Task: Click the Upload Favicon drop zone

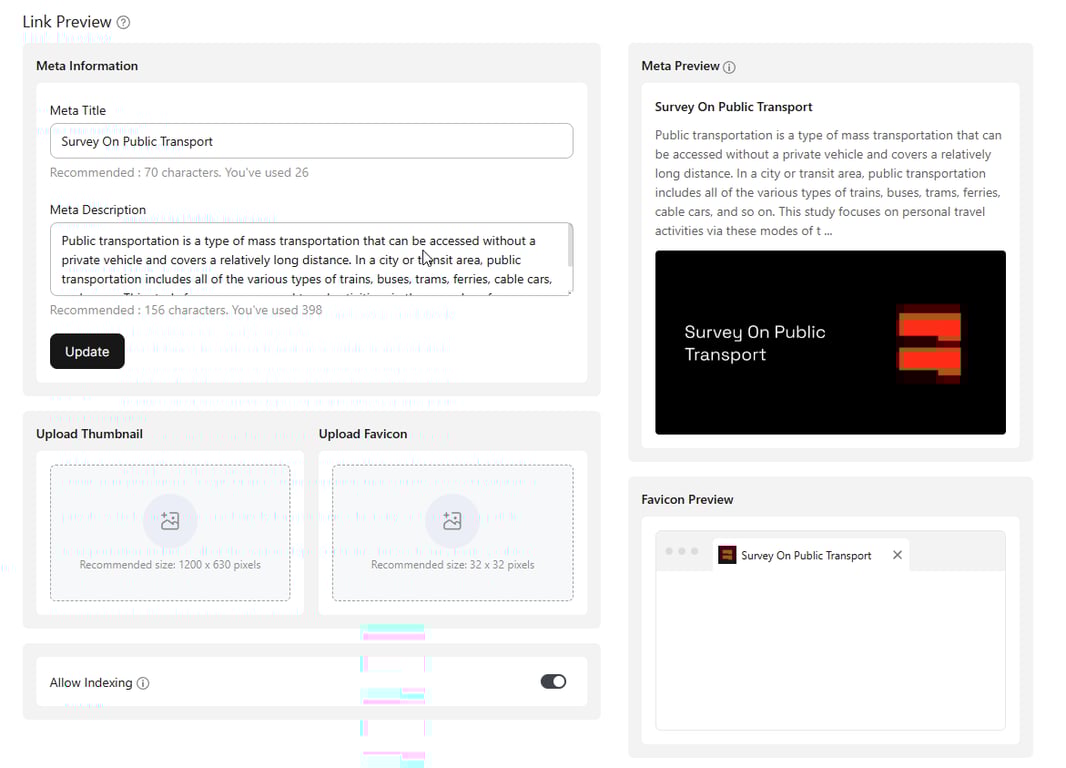Action: click(x=453, y=533)
